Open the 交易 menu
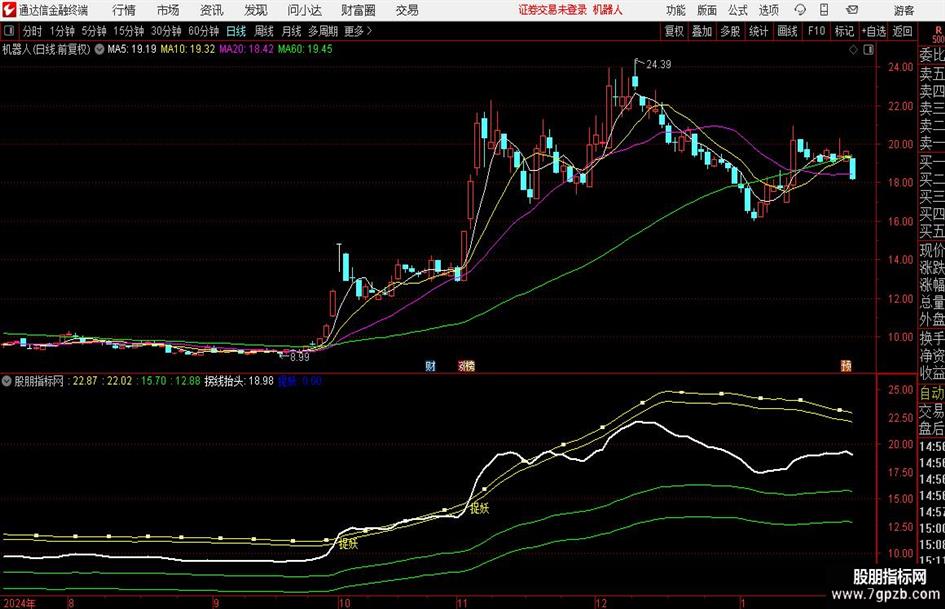The height and width of the screenshot is (609, 945). pyautogui.click(x=407, y=10)
